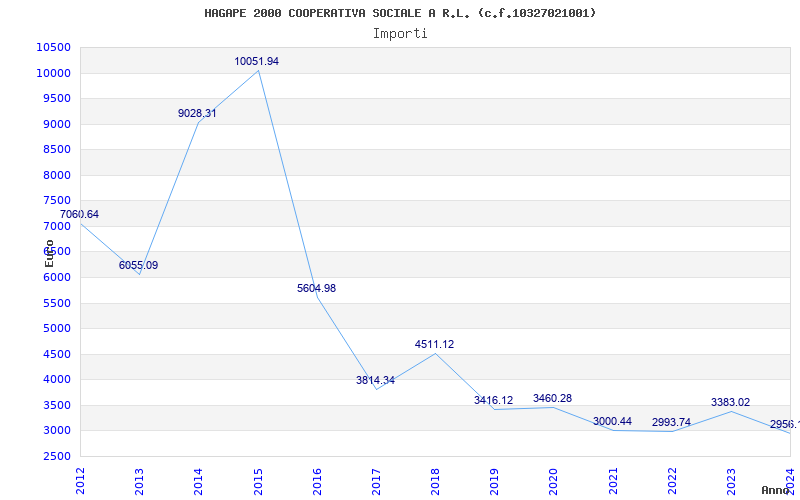Select data label 2993.74
800x500 pixels.
(671, 422)
